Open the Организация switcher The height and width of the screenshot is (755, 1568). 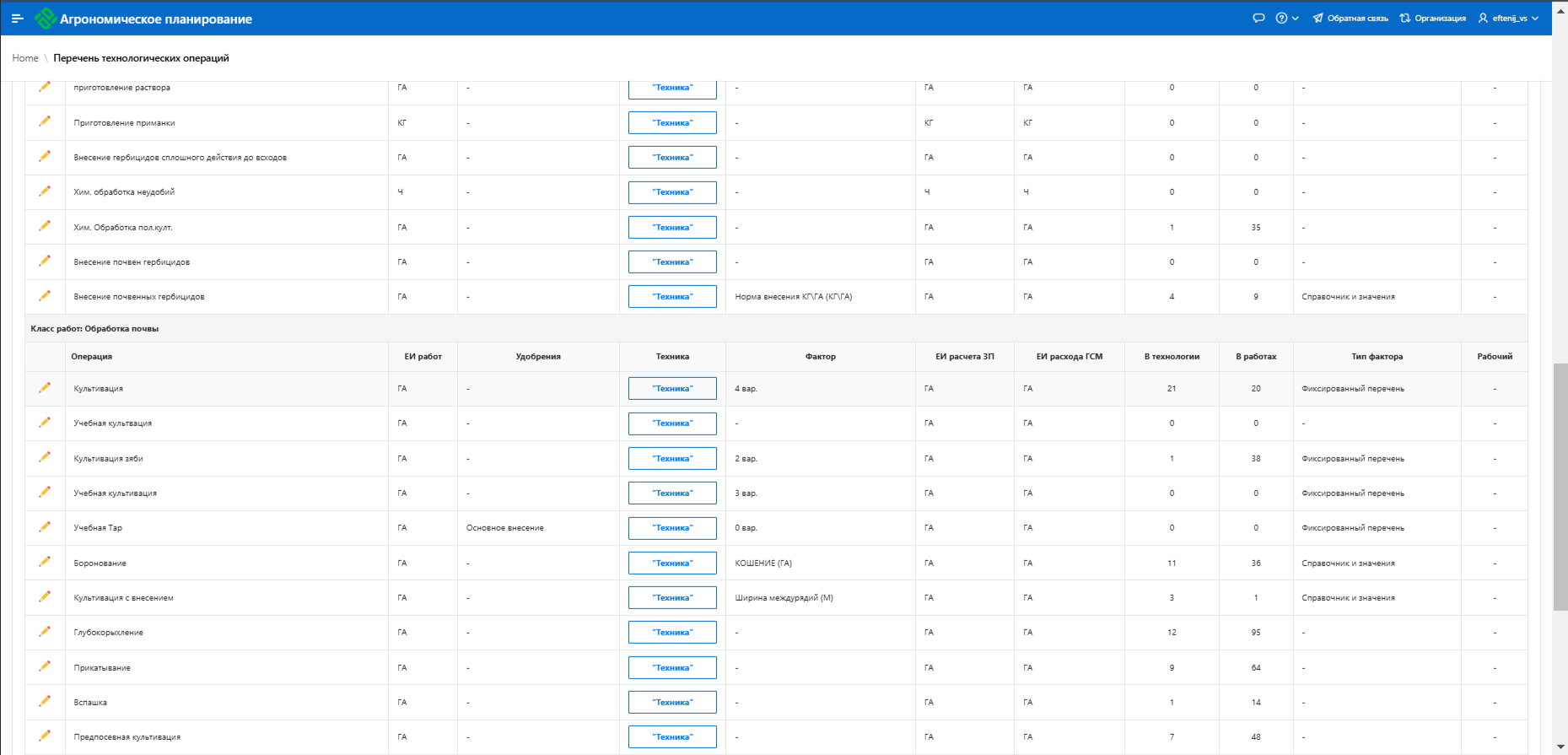pos(1432,19)
